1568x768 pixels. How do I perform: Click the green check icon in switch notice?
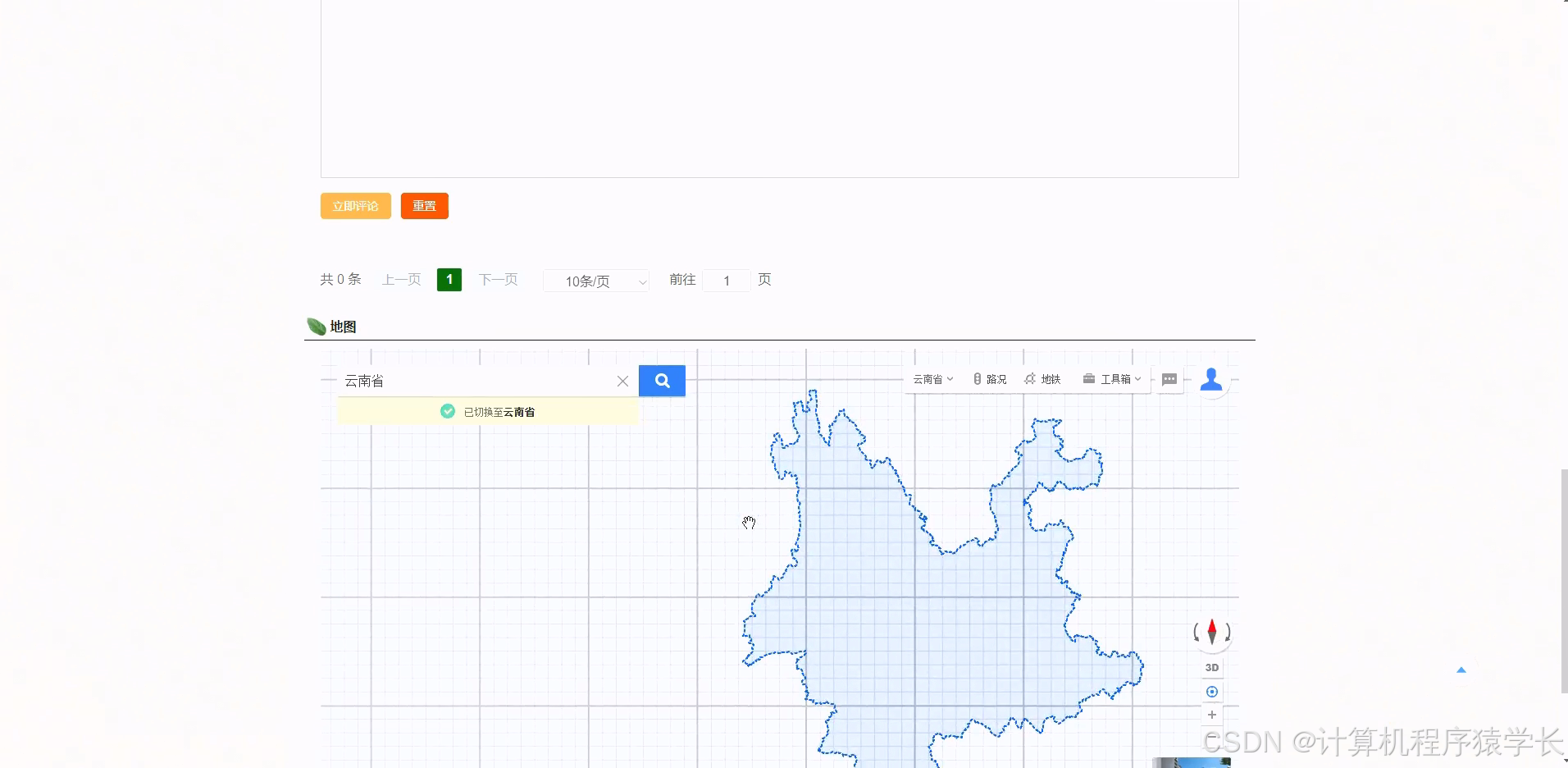click(448, 411)
